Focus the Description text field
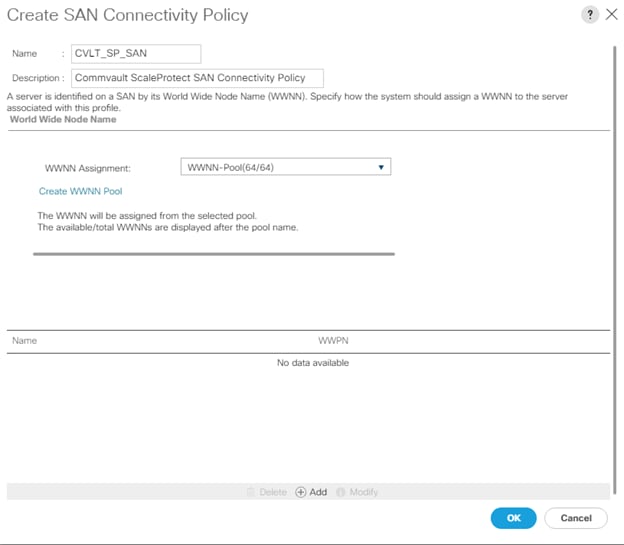The width and height of the screenshot is (624, 545). click(x=197, y=78)
